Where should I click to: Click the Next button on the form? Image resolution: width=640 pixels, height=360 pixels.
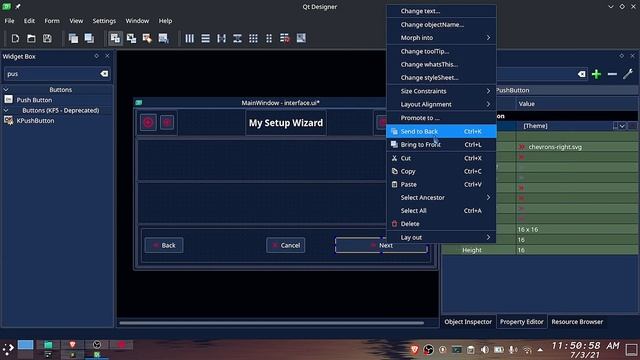(381, 245)
